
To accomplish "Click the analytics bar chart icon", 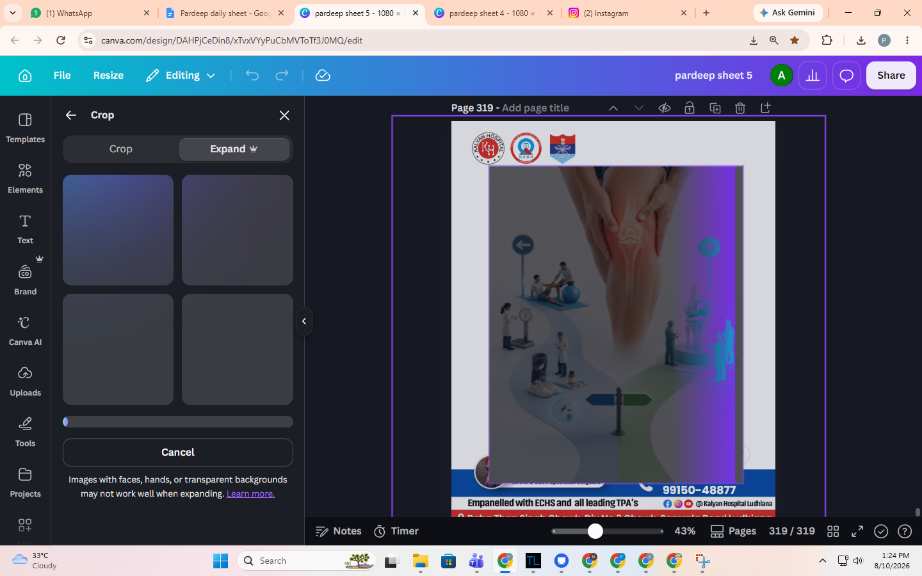I will click(x=813, y=75).
